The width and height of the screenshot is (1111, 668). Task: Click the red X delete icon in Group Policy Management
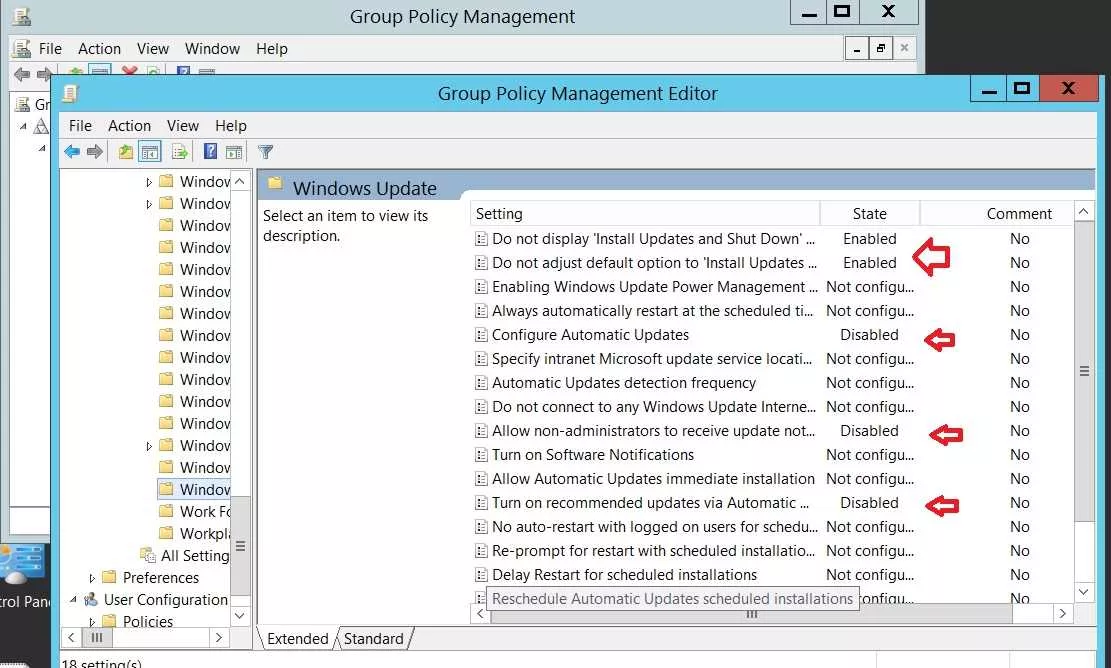129,71
